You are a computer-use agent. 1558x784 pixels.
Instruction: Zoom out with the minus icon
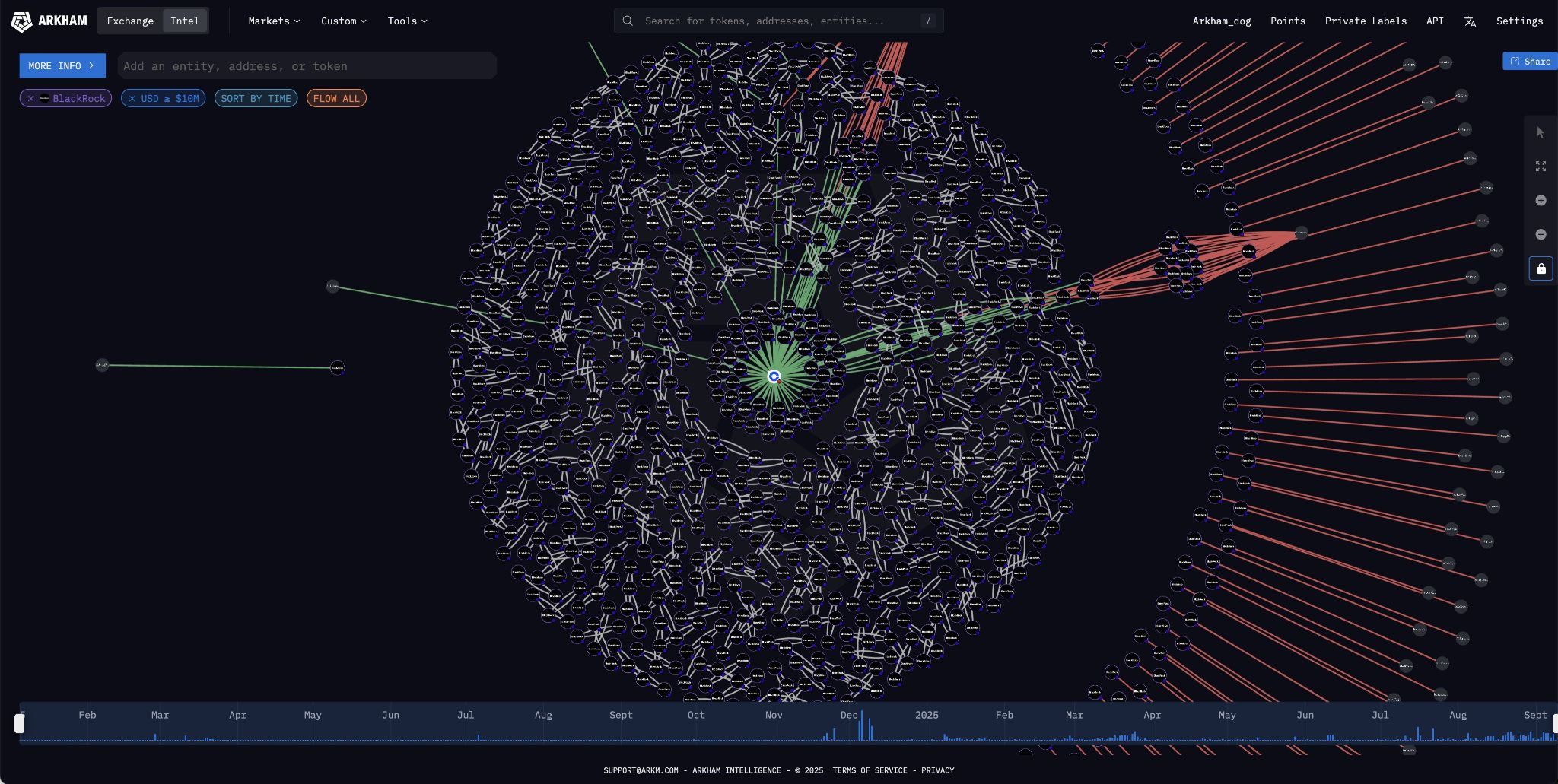point(1541,234)
